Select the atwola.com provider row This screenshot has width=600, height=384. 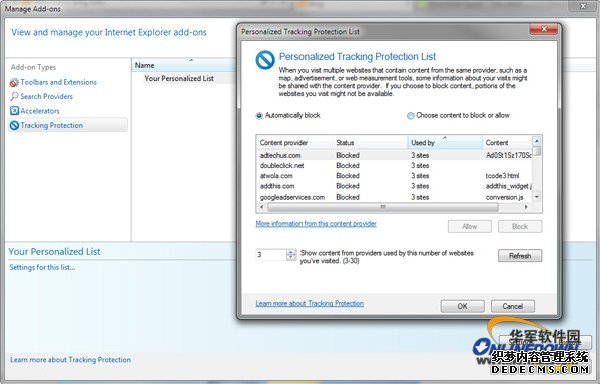tap(394, 176)
